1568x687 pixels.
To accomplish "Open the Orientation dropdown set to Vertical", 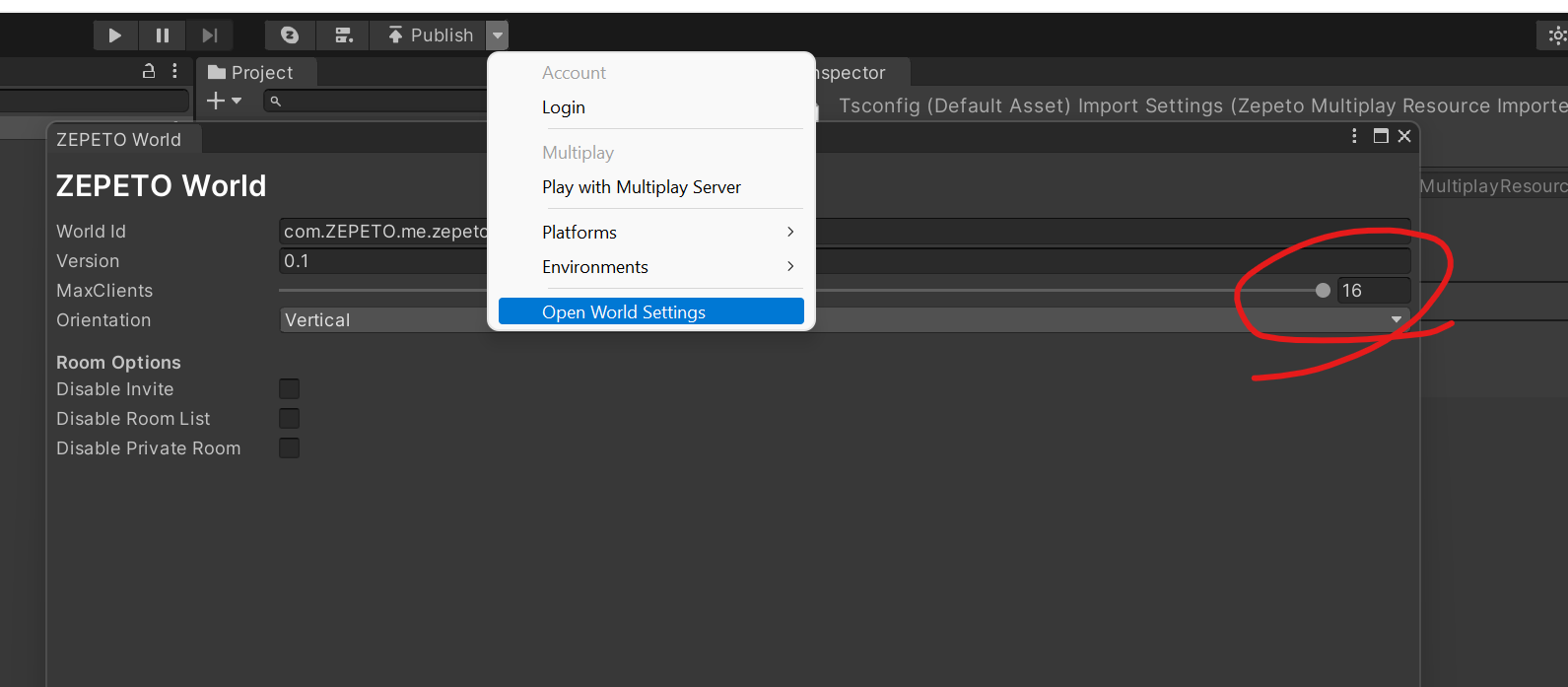I will 845,320.
